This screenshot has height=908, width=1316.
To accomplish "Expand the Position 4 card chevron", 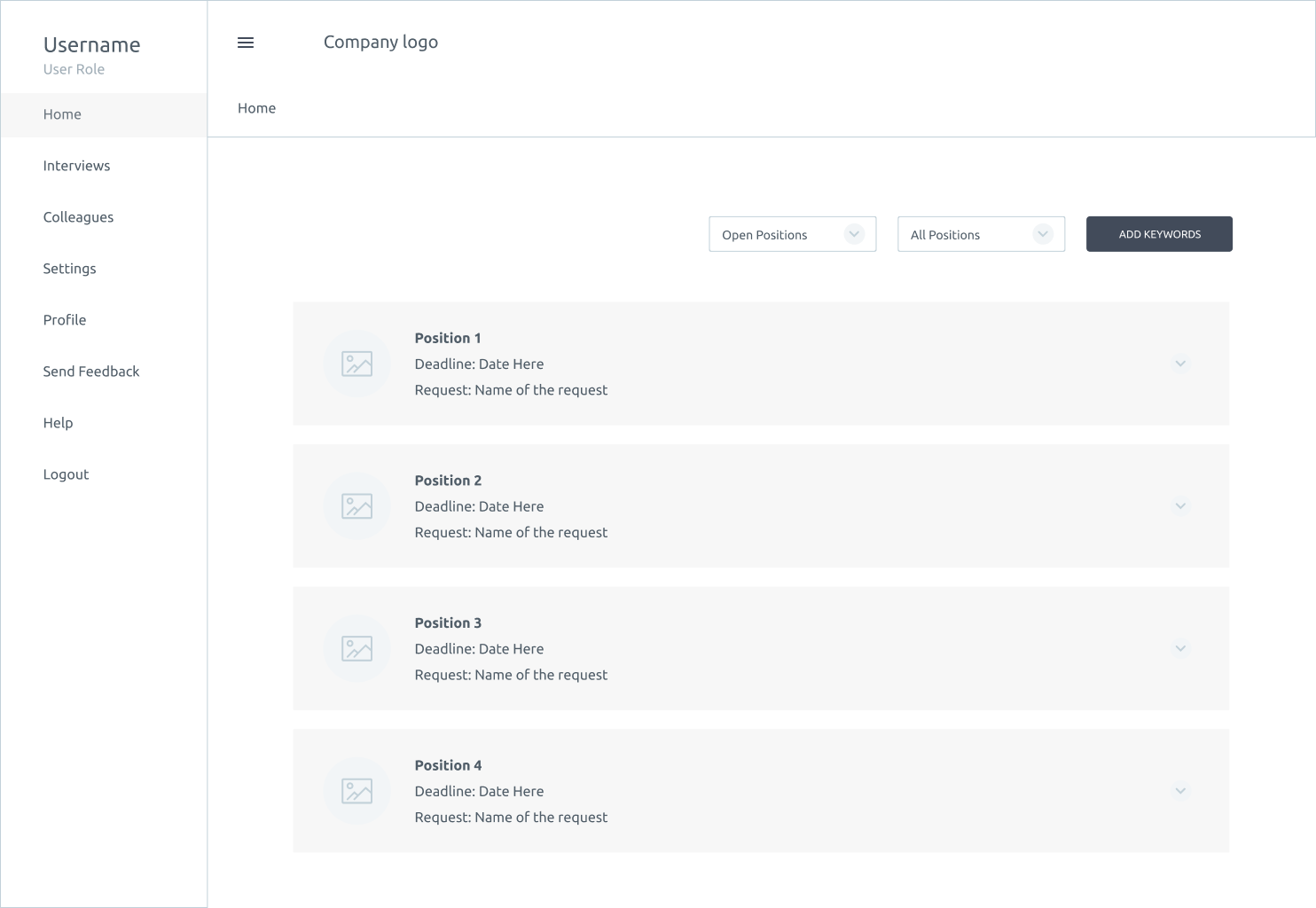I will (x=1180, y=791).
